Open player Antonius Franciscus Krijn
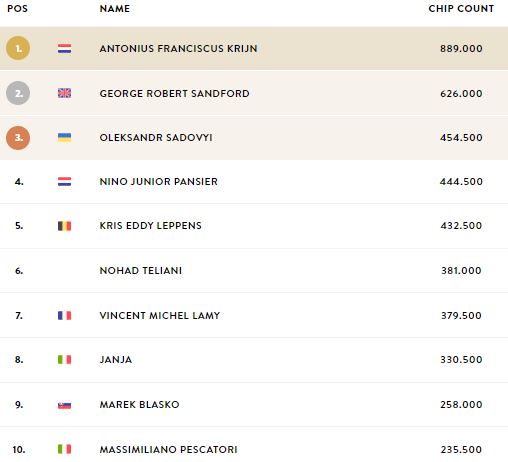The width and height of the screenshot is (508, 462). tap(178, 49)
